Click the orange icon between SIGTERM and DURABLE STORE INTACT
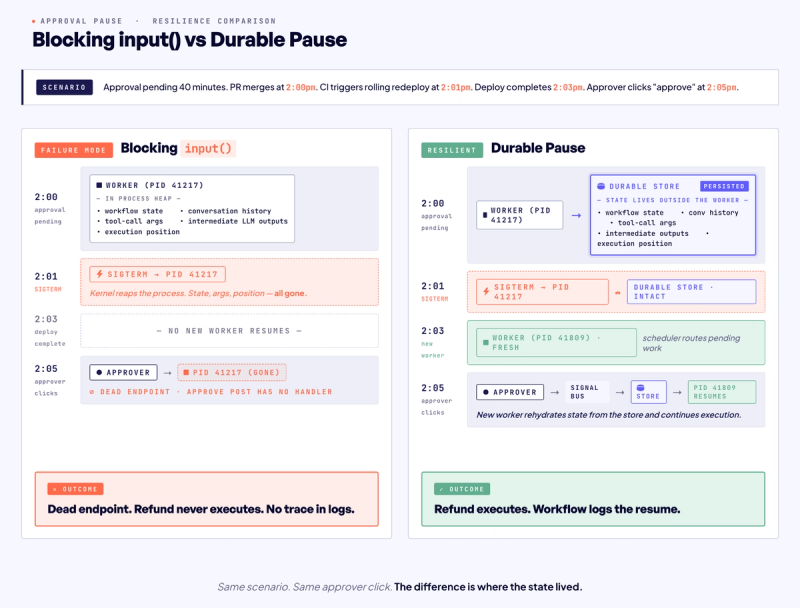Viewport: 800px width, 608px height. point(618,293)
